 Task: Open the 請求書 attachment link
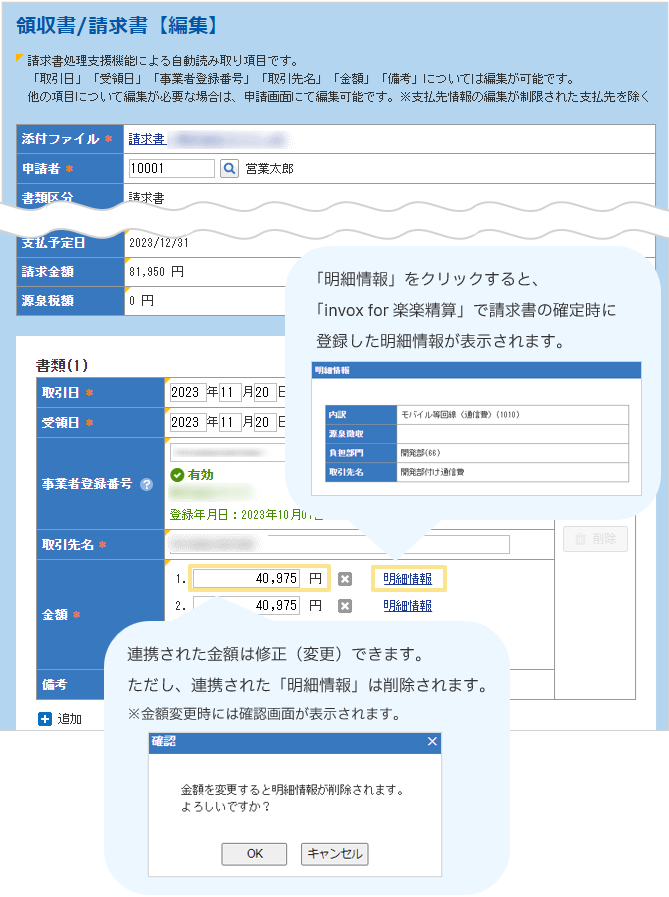click(147, 139)
